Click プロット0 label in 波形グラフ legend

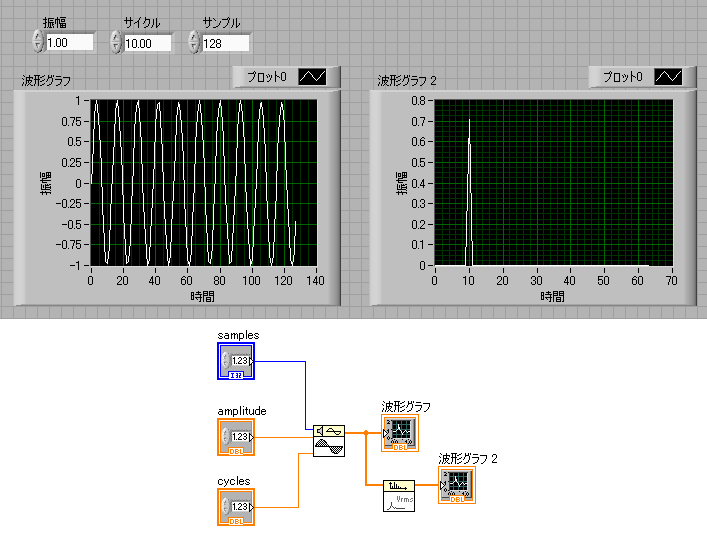point(267,77)
